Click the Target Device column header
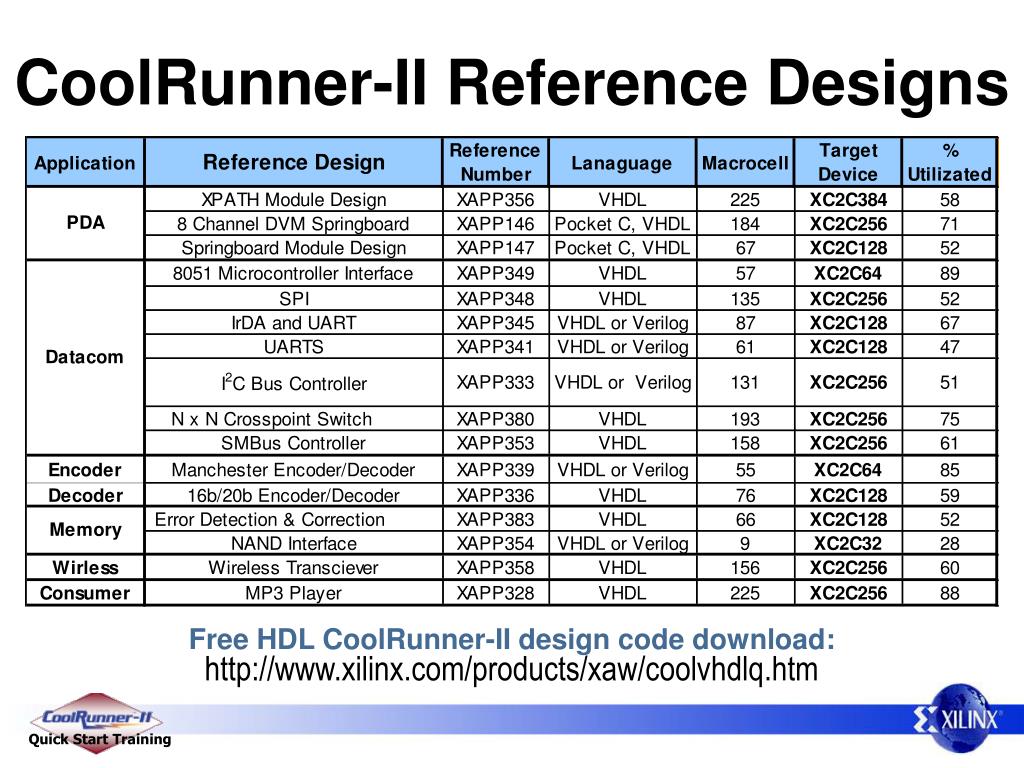 click(x=848, y=162)
